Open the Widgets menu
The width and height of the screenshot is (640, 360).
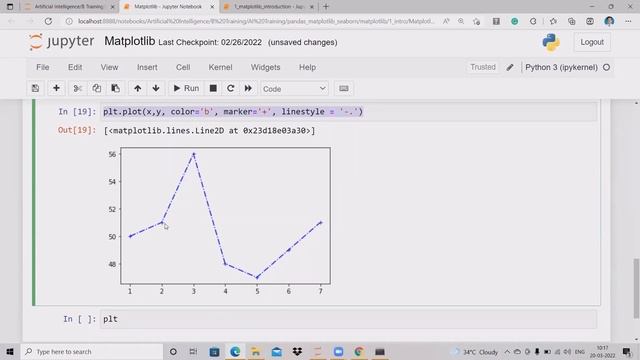(265, 67)
